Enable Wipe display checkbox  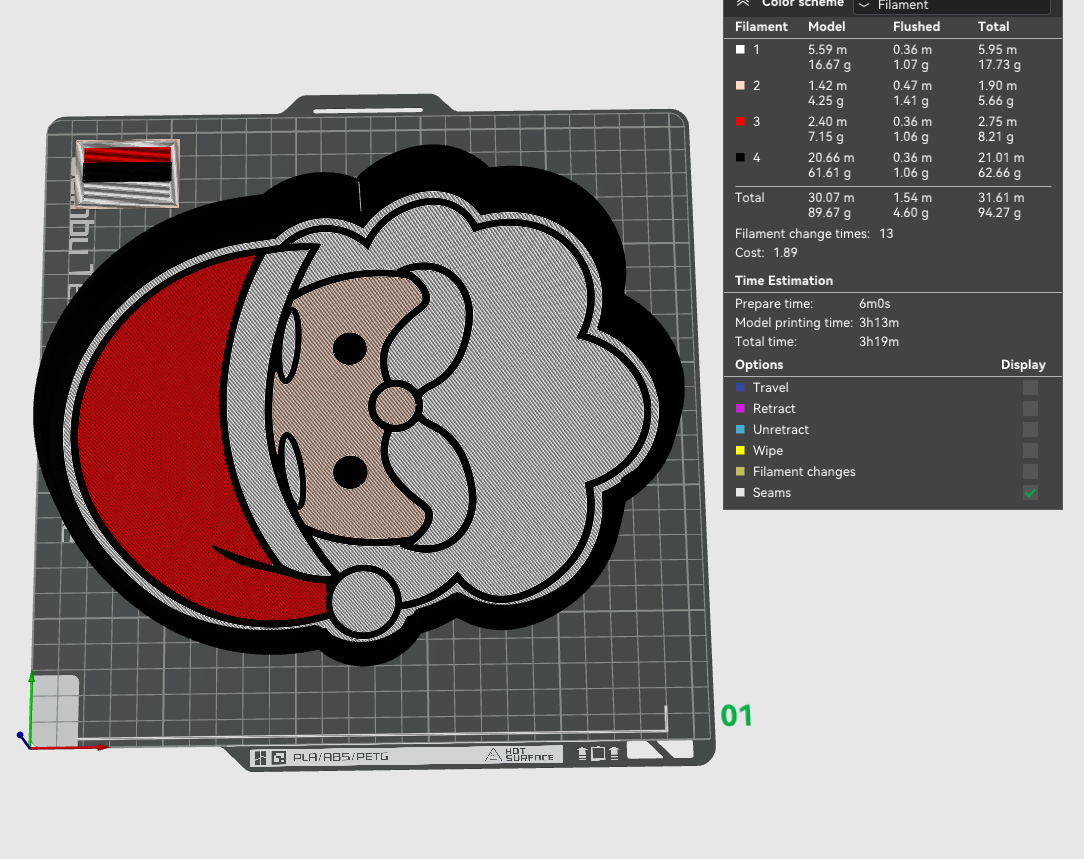(x=1030, y=451)
